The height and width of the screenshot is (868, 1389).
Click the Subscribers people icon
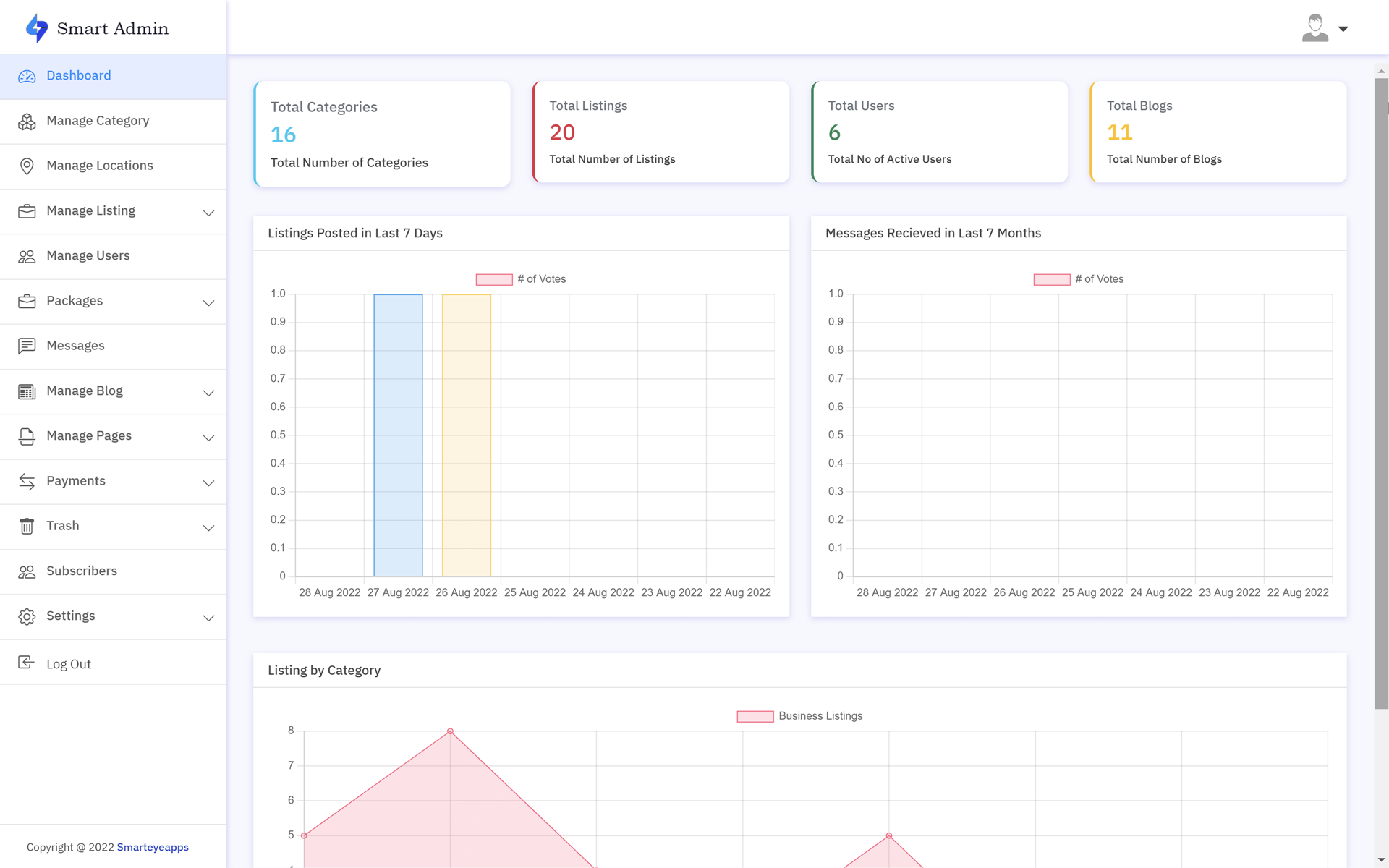27,571
